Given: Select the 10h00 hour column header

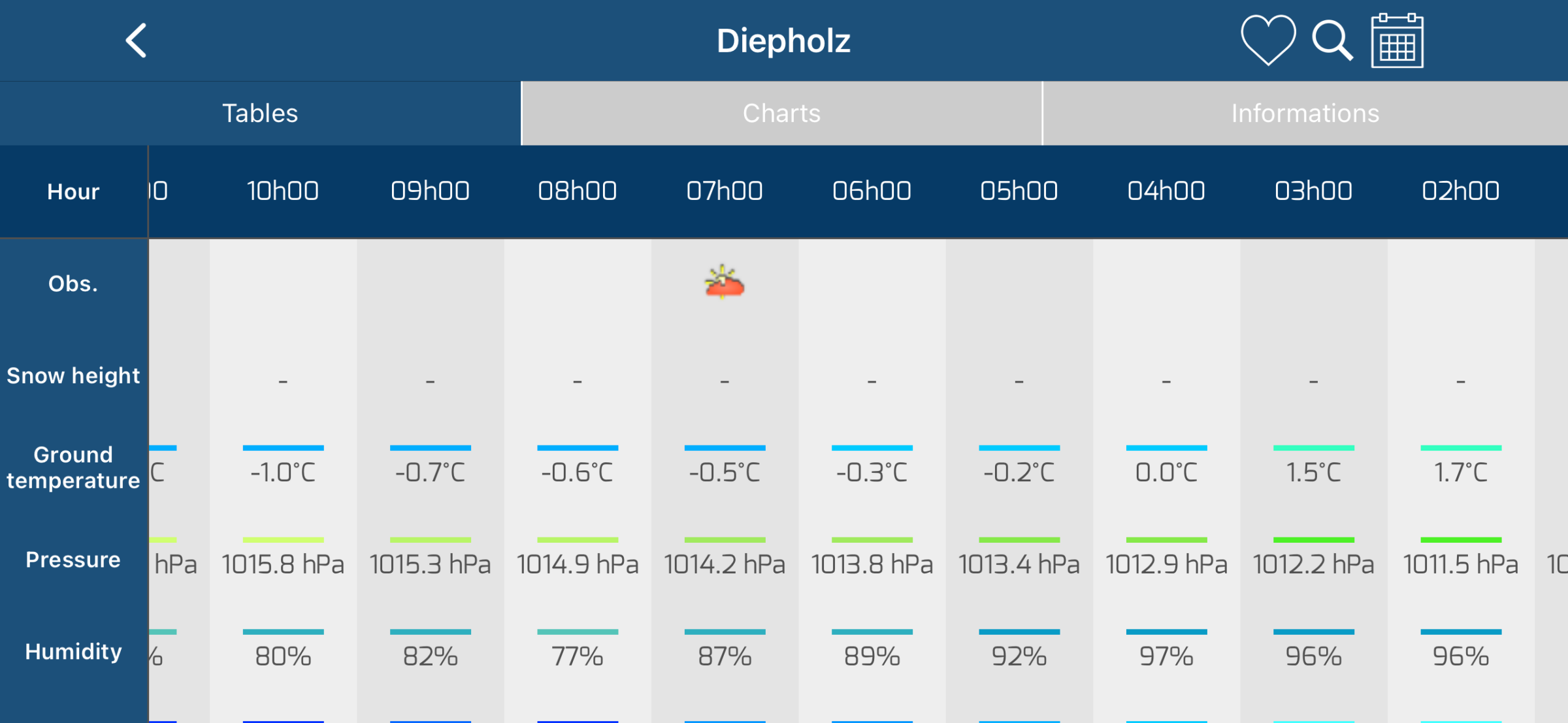Looking at the screenshot, I should [283, 191].
